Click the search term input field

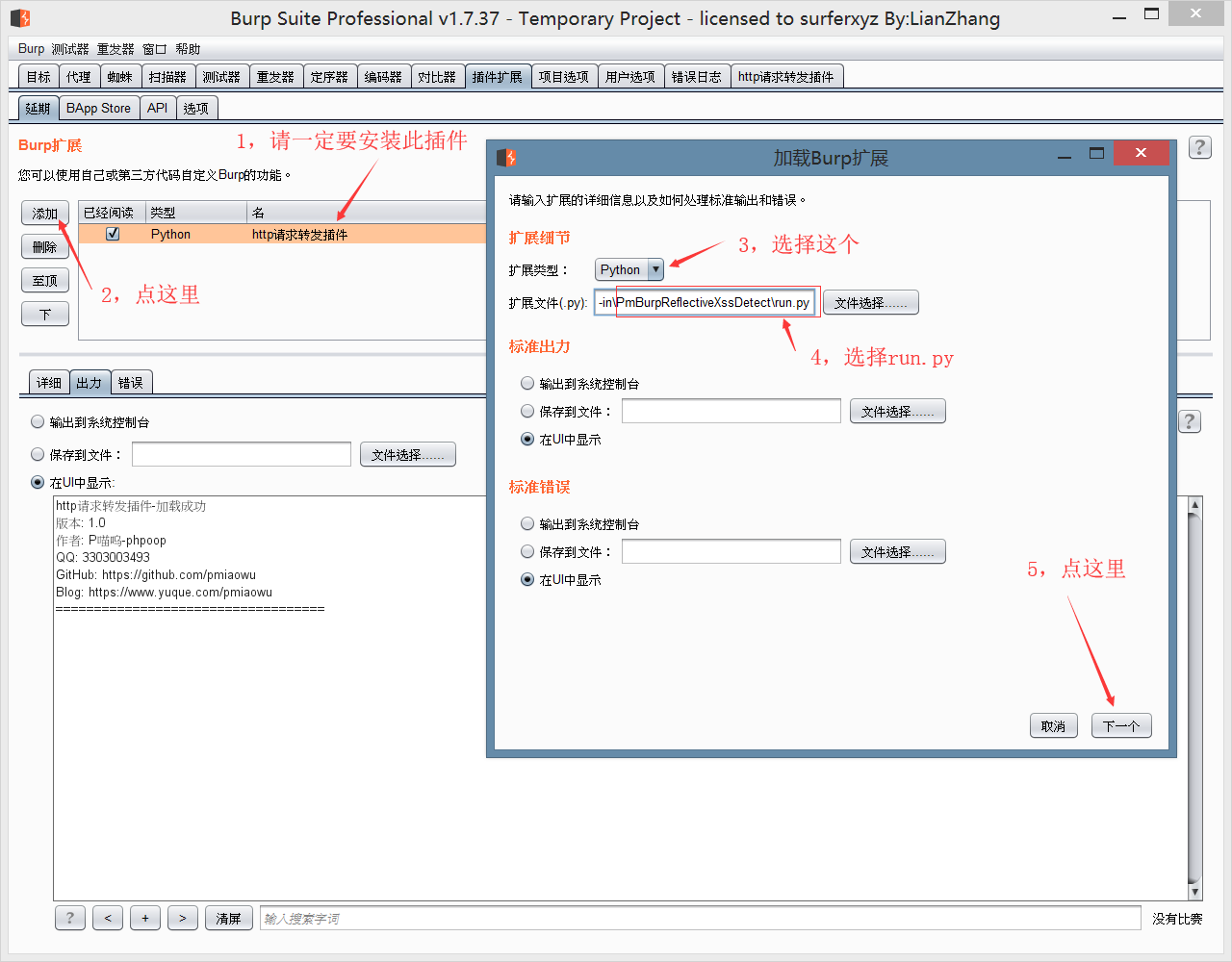tap(701, 919)
